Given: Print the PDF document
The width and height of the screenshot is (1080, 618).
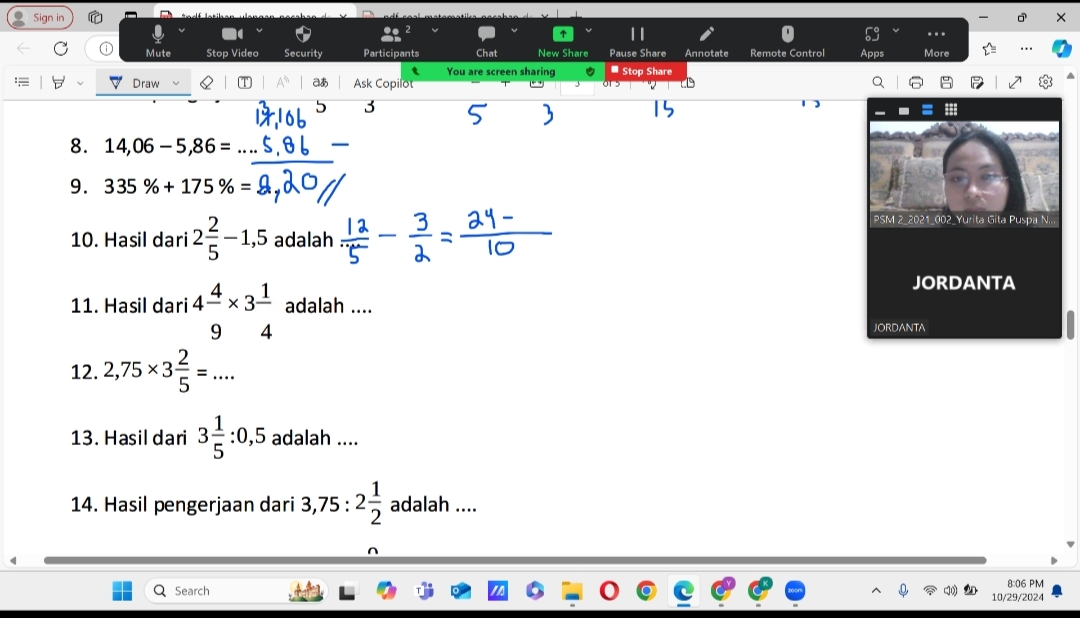Looking at the screenshot, I should tap(915, 83).
